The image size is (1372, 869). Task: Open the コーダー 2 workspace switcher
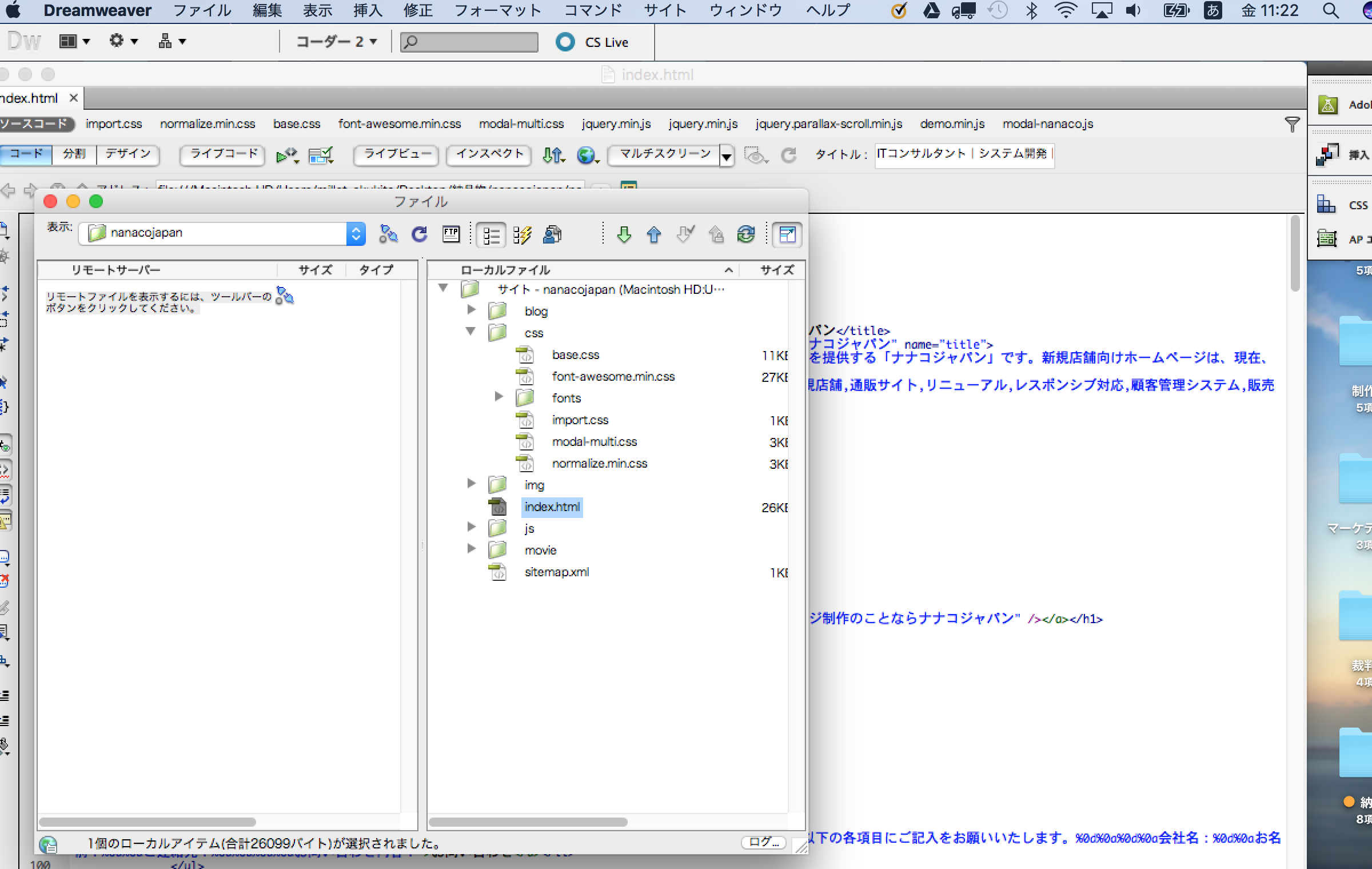click(x=336, y=42)
